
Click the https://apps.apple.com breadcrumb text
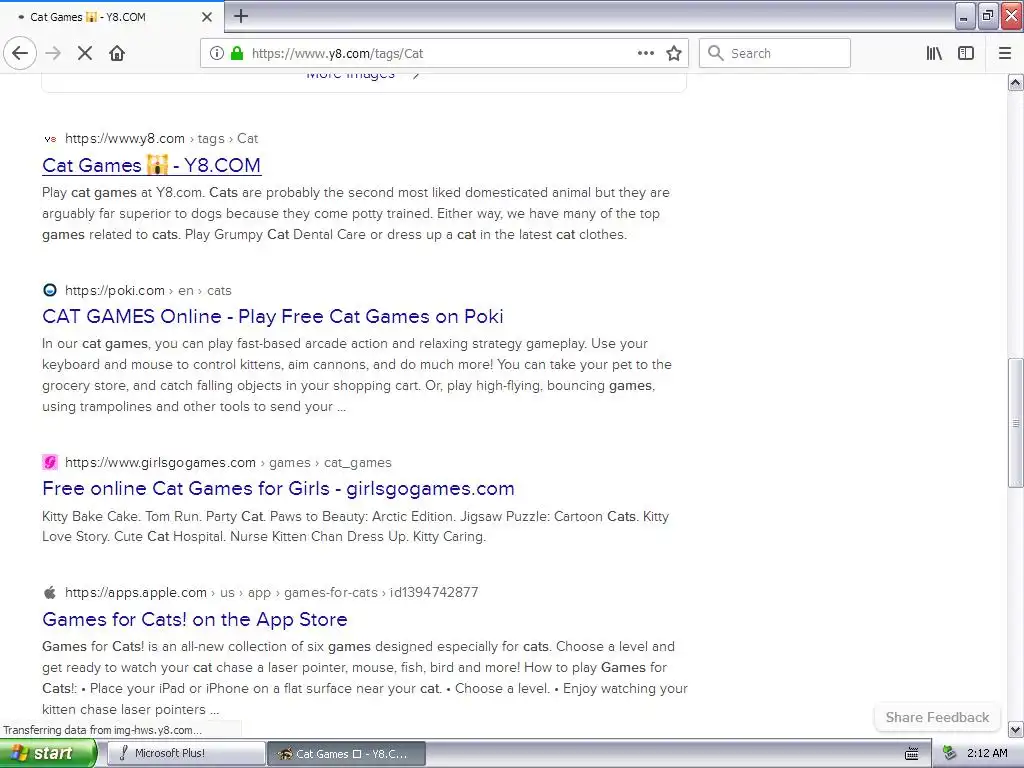point(136,592)
